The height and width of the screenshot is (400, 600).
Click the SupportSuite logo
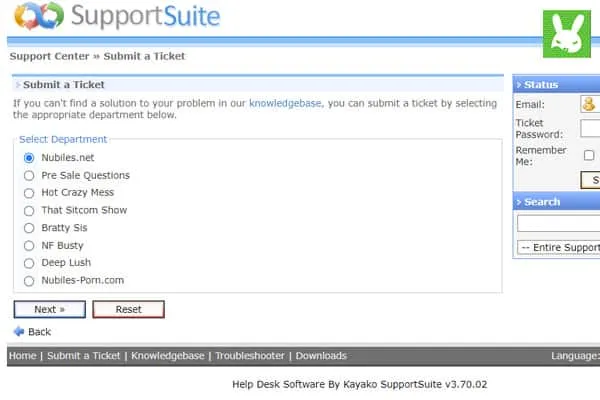click(x=117, y=16)
